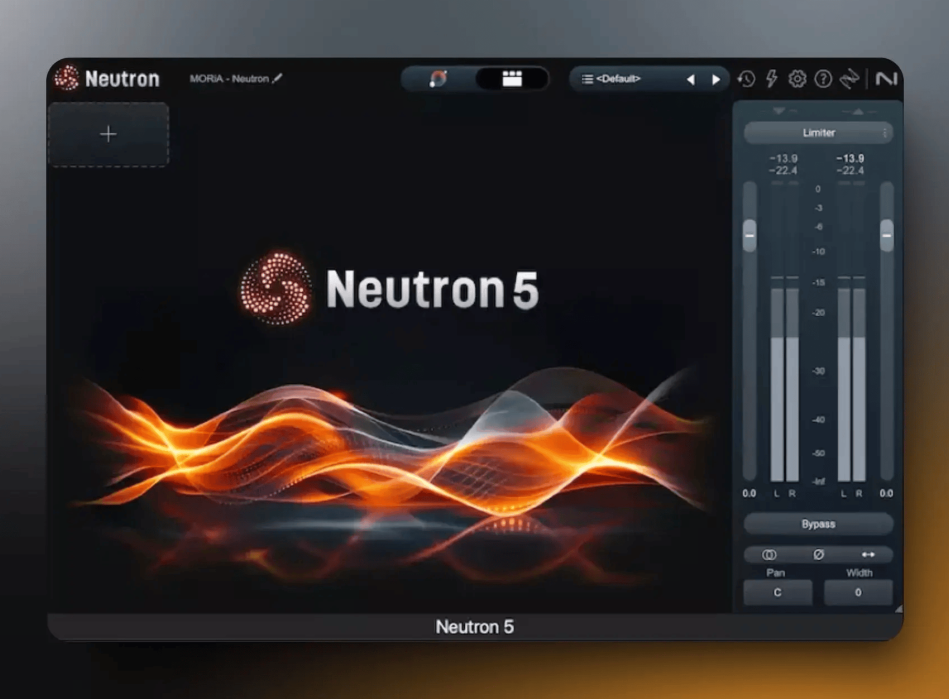Switch to the Assistant view swirl tab
949x699 pixels.
[438, 79]
